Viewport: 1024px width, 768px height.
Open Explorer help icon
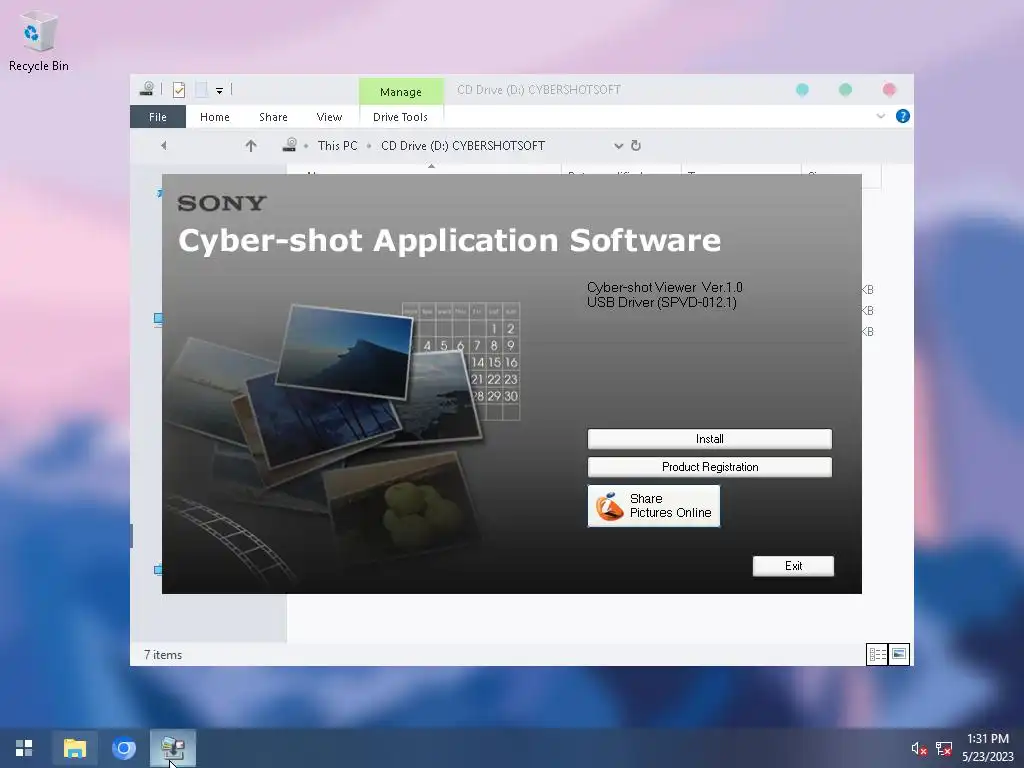point(903,116)
